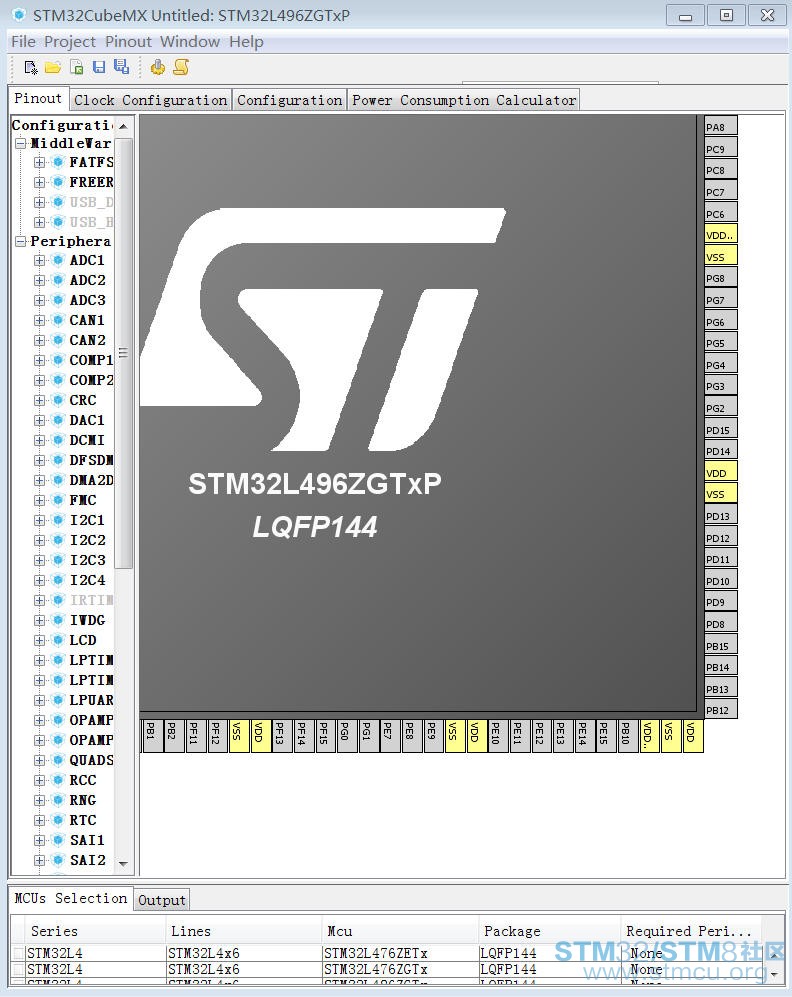792x997 pixels.
Task: Tick the checkbox for the STM32L476ZETx row
Action: pyautogui.click(x=19, y=953)
